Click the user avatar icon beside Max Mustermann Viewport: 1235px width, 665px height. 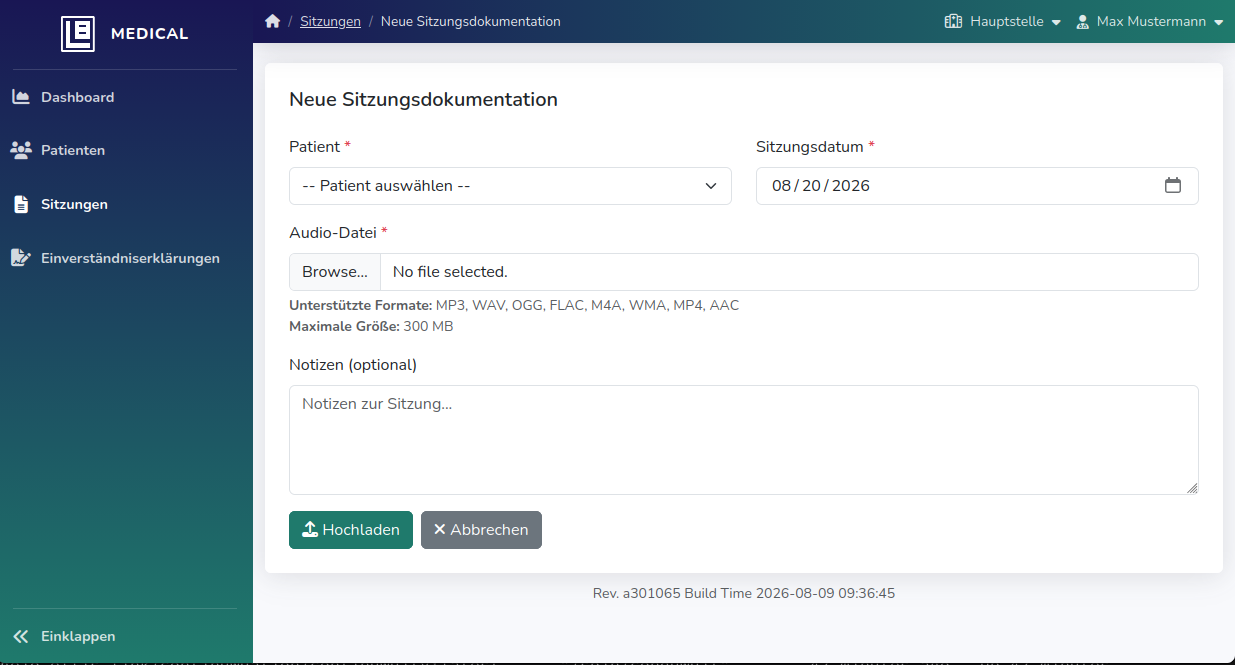click(1082, 21)
